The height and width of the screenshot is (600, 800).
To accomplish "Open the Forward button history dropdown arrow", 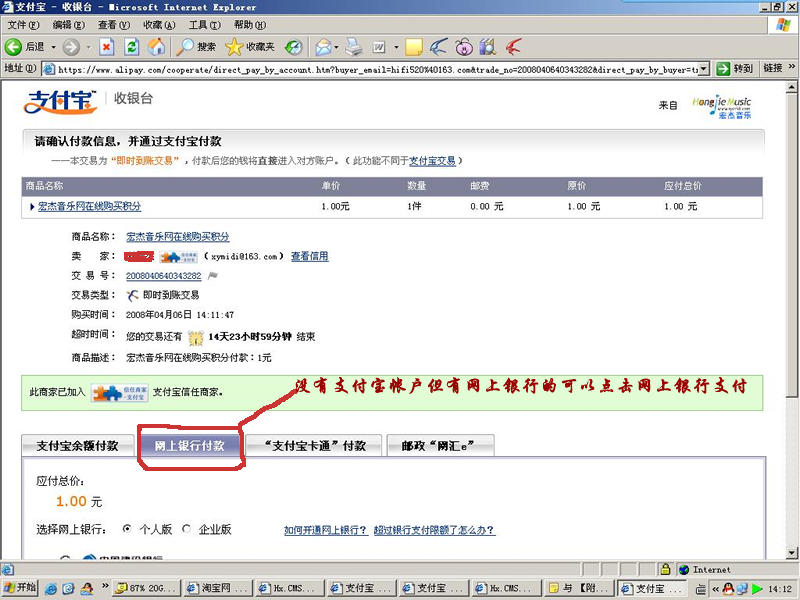I will (x=89, y=47).
